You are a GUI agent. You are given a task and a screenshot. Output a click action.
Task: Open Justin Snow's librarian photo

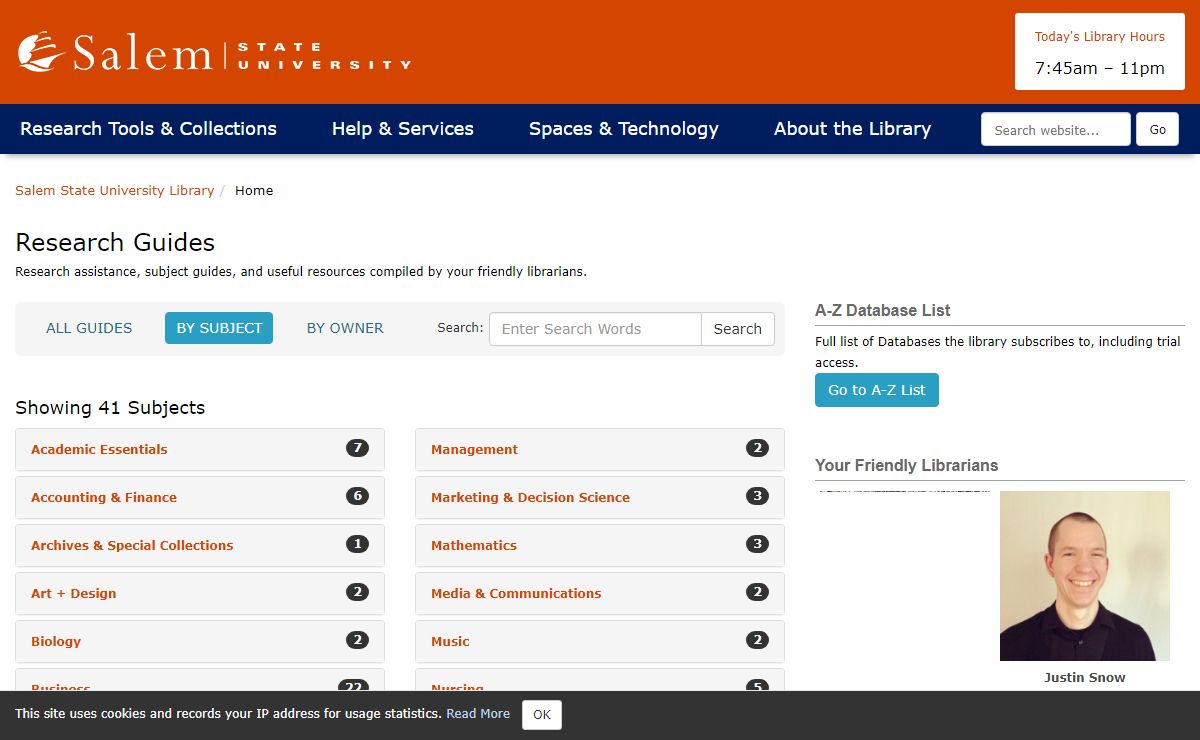1085,576
